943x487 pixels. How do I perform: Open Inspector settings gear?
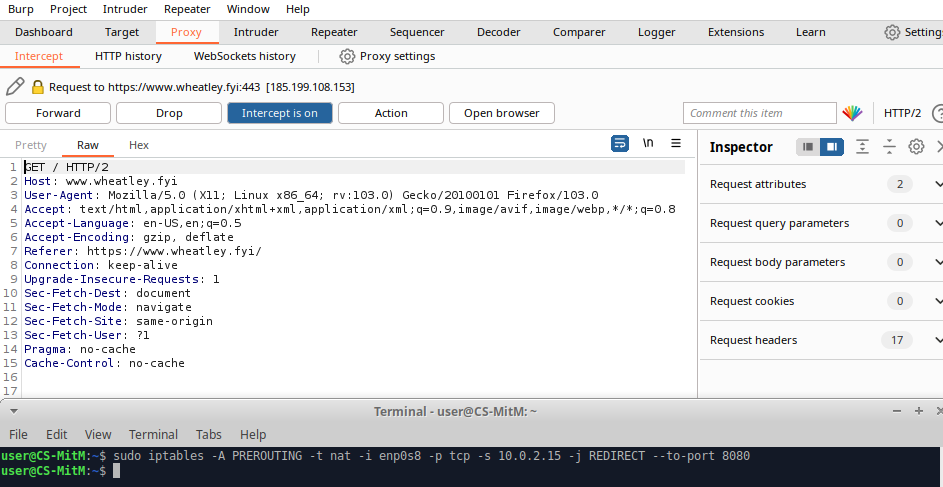(x=916, y=147)
